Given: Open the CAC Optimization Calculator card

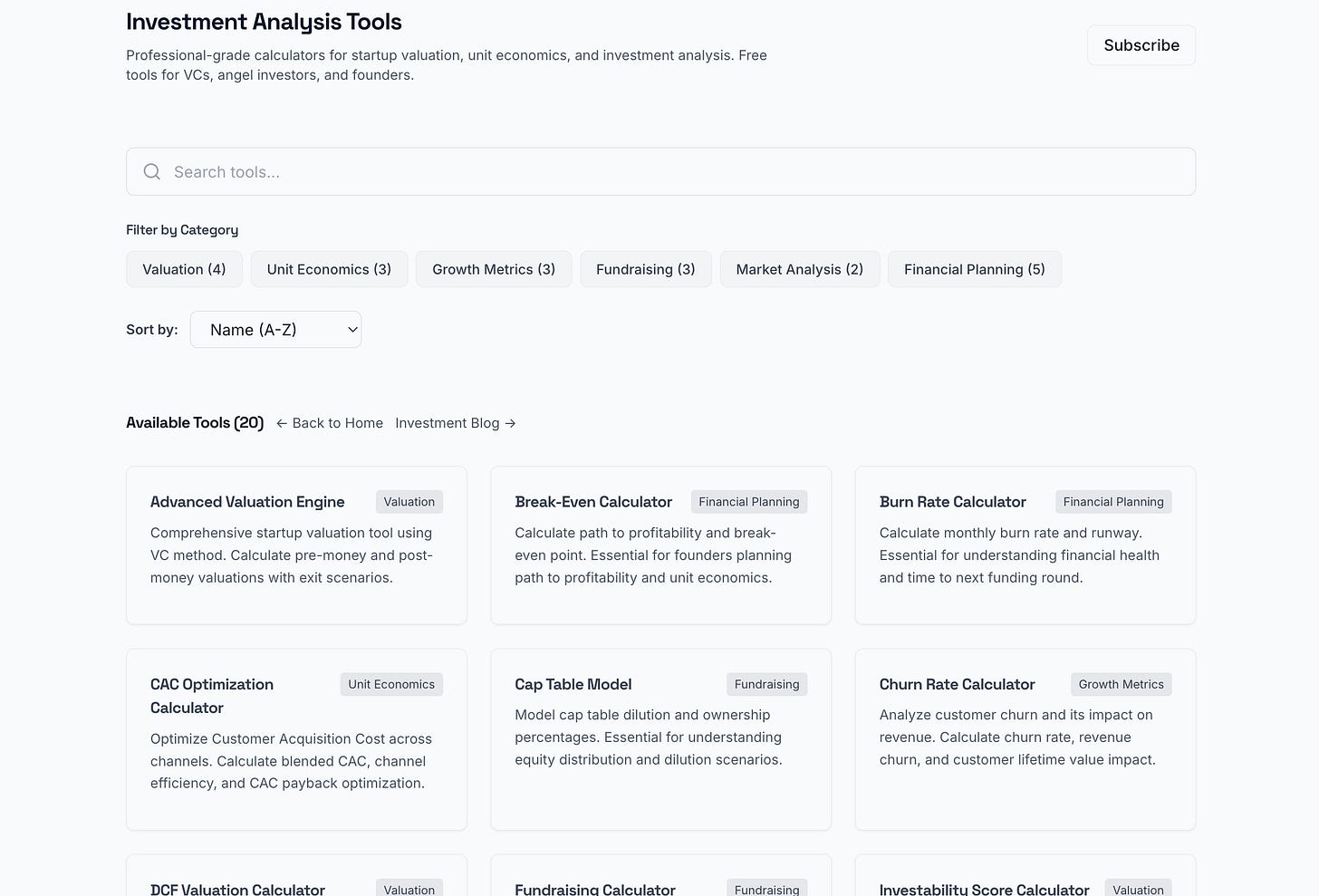Looking at the screenshot, I should (296, 739).
